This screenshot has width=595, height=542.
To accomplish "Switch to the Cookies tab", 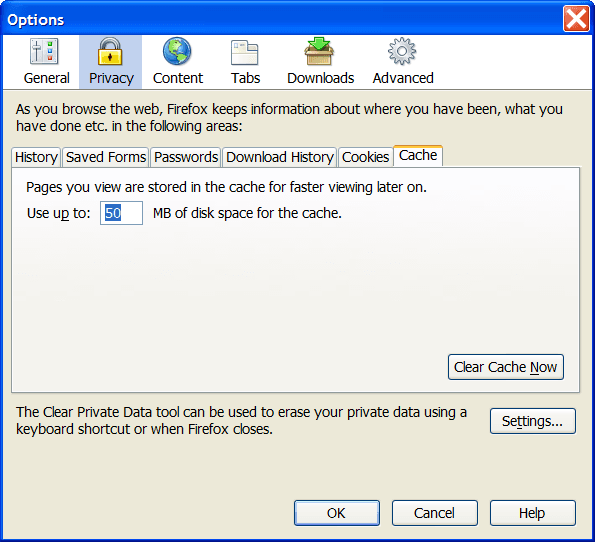I will 365,157.
